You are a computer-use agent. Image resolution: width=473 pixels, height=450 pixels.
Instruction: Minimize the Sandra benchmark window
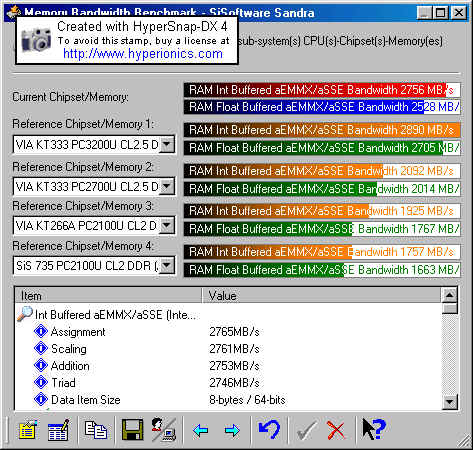(x=424, y=13)
